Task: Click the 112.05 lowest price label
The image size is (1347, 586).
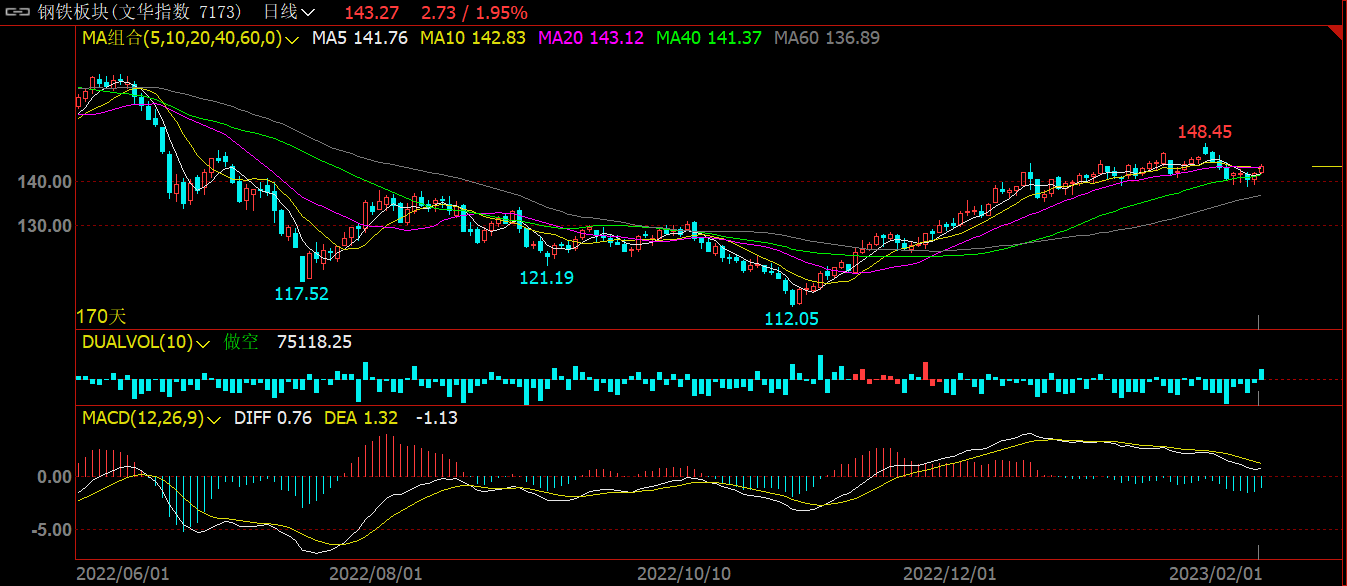Action: (x=792, y=318)
